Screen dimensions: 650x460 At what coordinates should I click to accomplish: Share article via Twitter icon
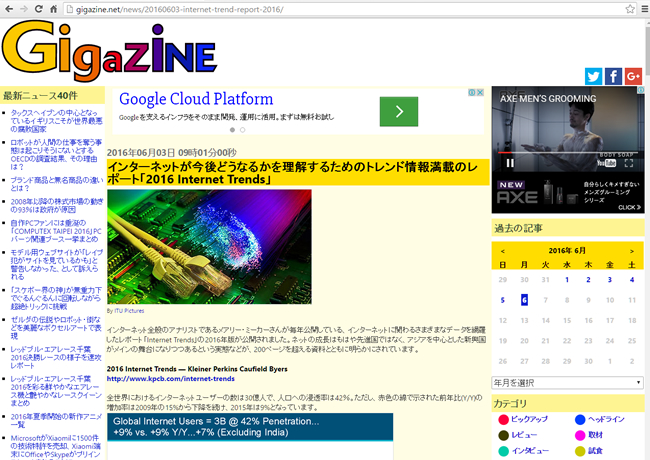pyautogui.click(x=593, y=76)
